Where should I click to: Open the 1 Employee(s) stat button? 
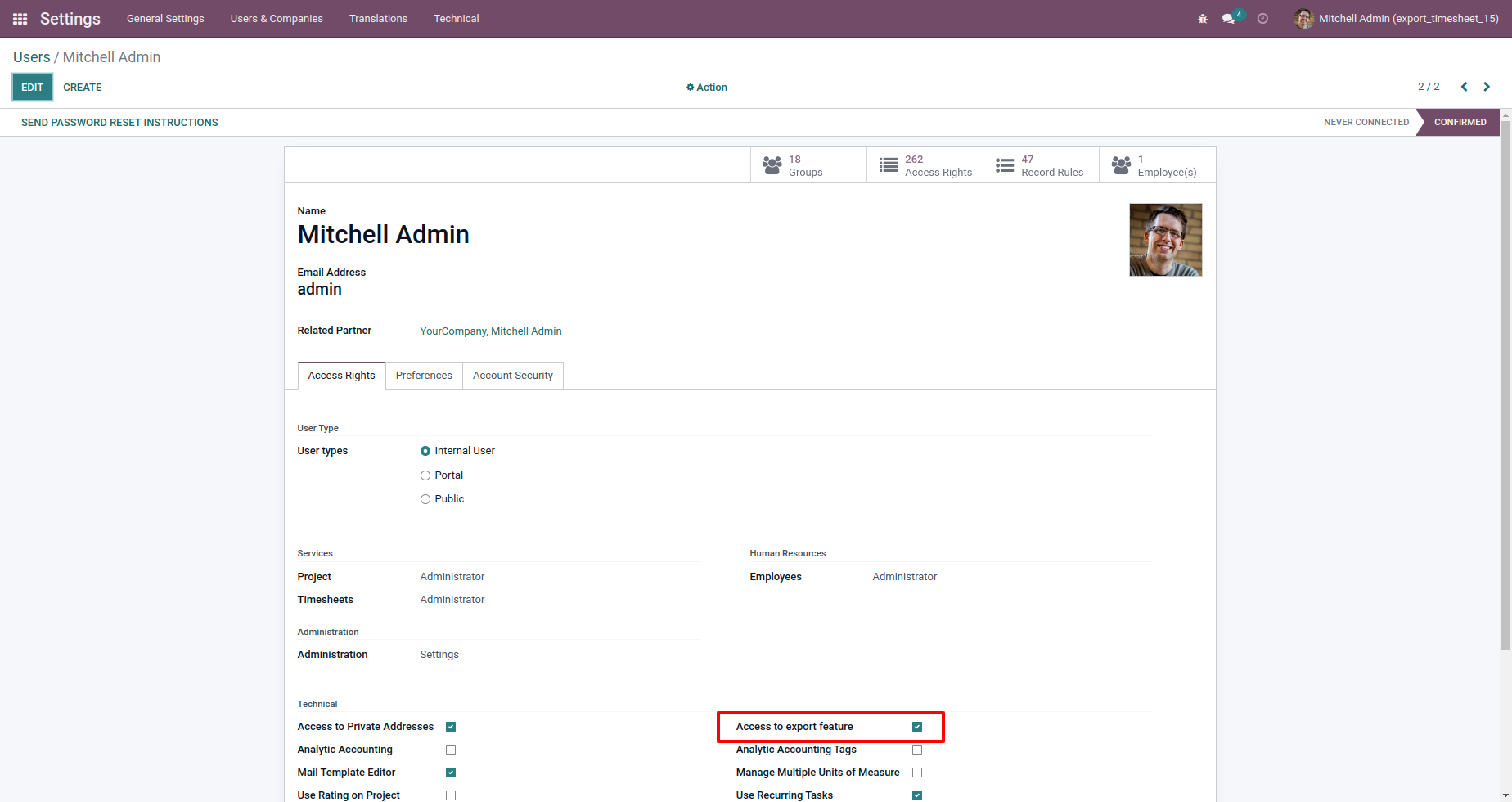click(1157, 165)
